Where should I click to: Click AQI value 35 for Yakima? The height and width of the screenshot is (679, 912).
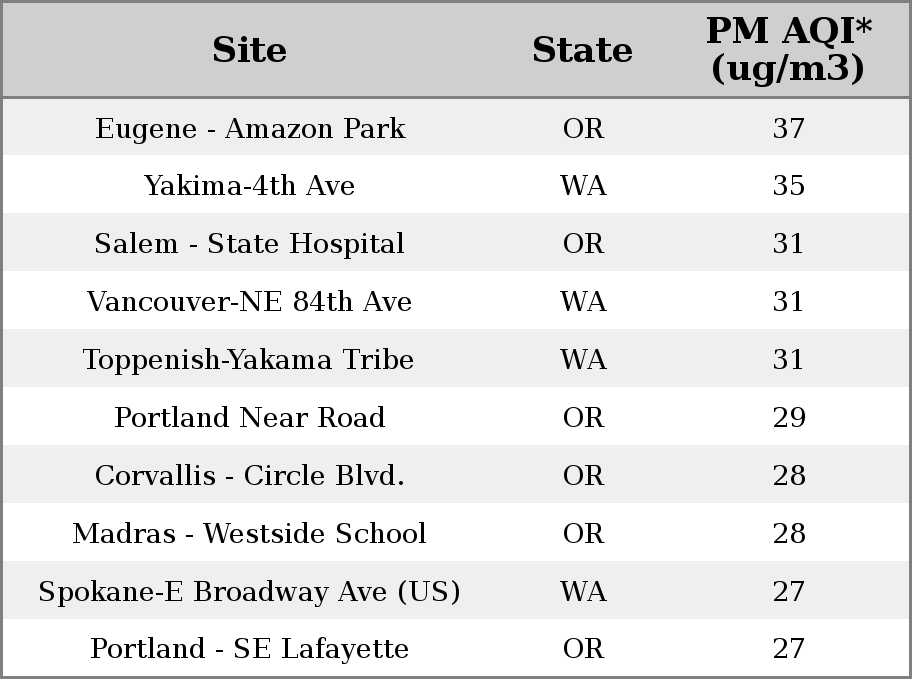789,186
